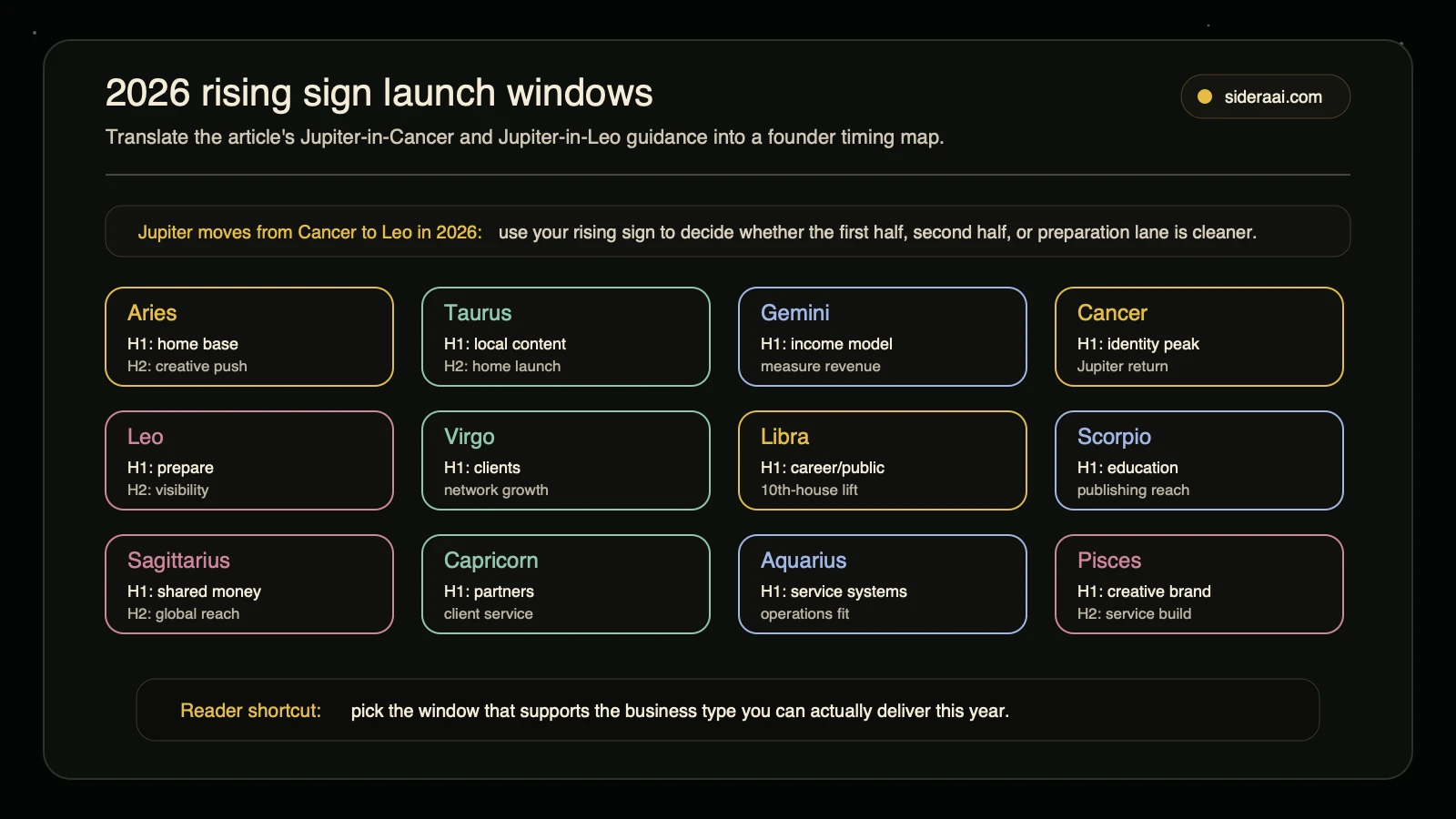Click 'measure revenue' in Gemini card
The width and height of the screenshot is (1456, 819).
point(821,366)
